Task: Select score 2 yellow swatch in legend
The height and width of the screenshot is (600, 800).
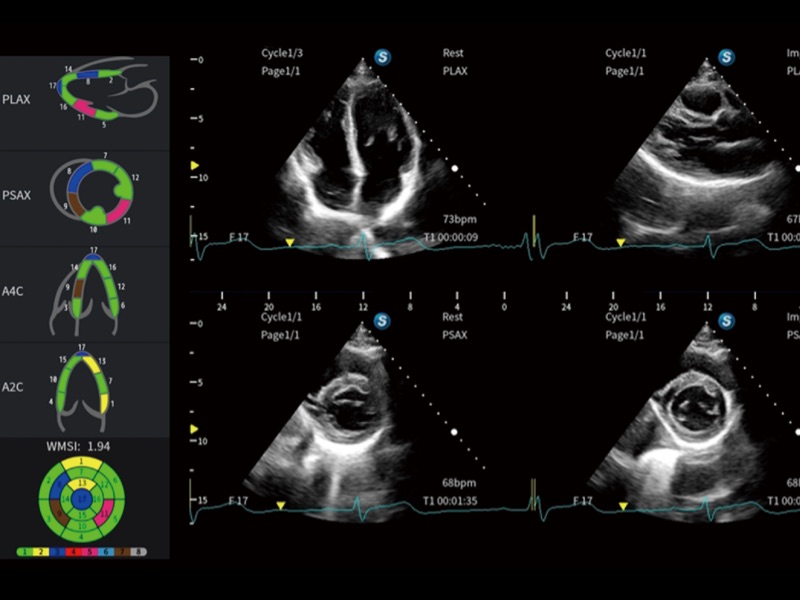Action: [x=43, y=551]
